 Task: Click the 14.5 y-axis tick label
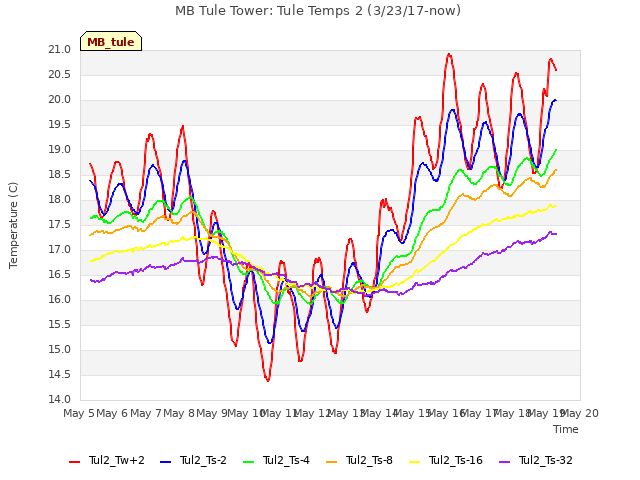pyautogui.click(x=60, y=374)
